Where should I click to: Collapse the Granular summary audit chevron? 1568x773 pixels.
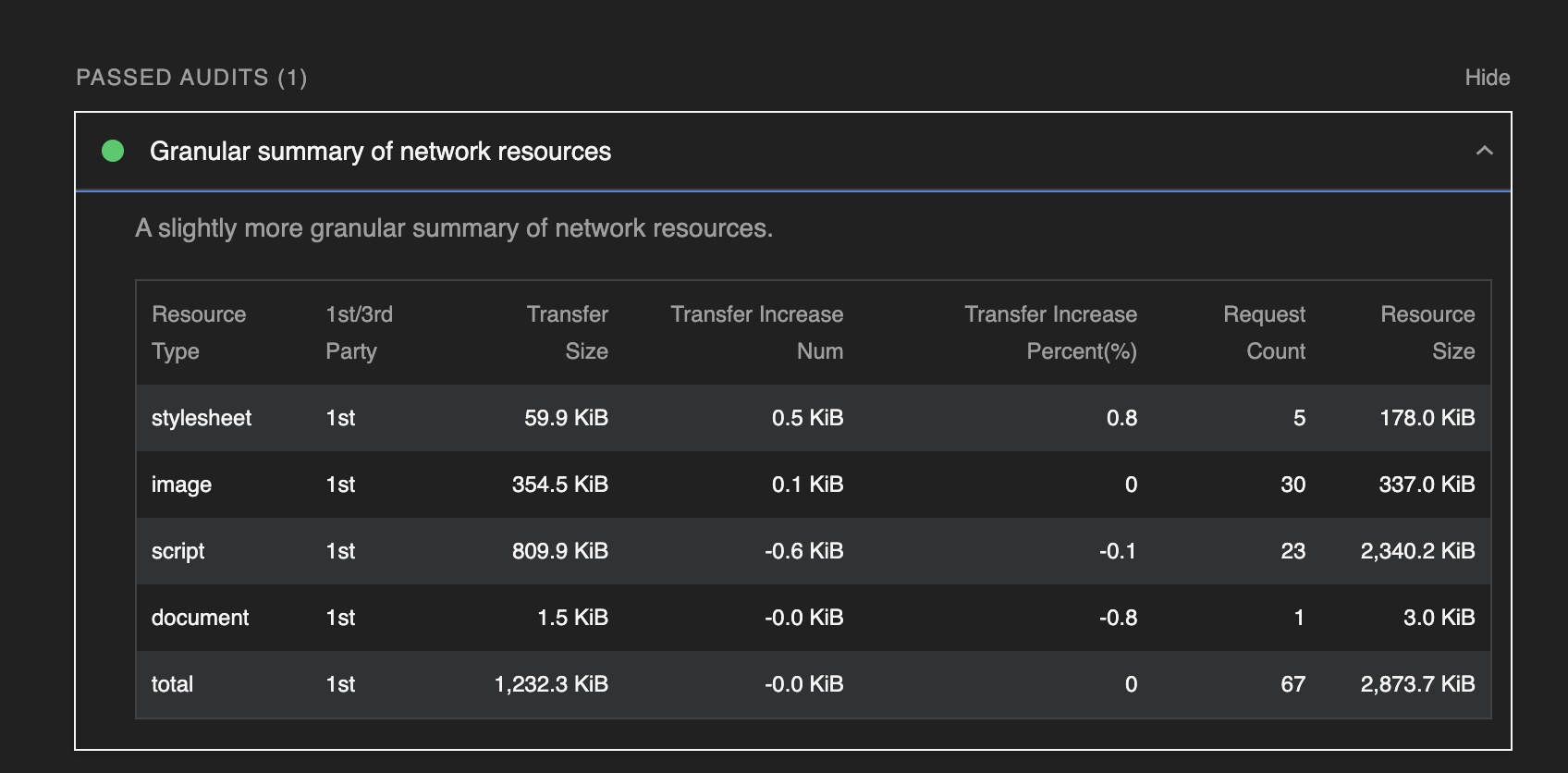[x=1484, y=151]
